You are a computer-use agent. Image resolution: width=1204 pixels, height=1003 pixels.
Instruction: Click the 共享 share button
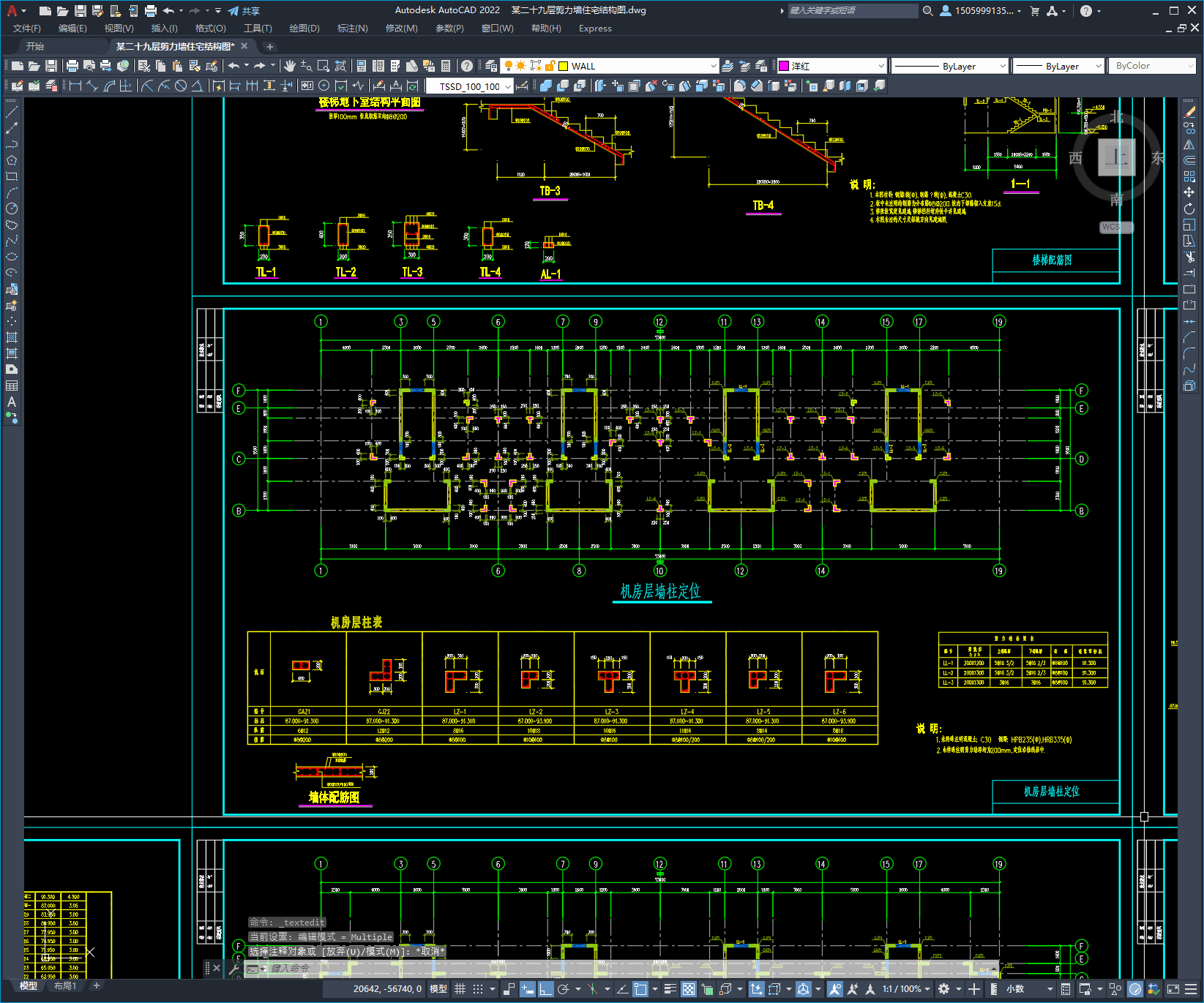244,11
